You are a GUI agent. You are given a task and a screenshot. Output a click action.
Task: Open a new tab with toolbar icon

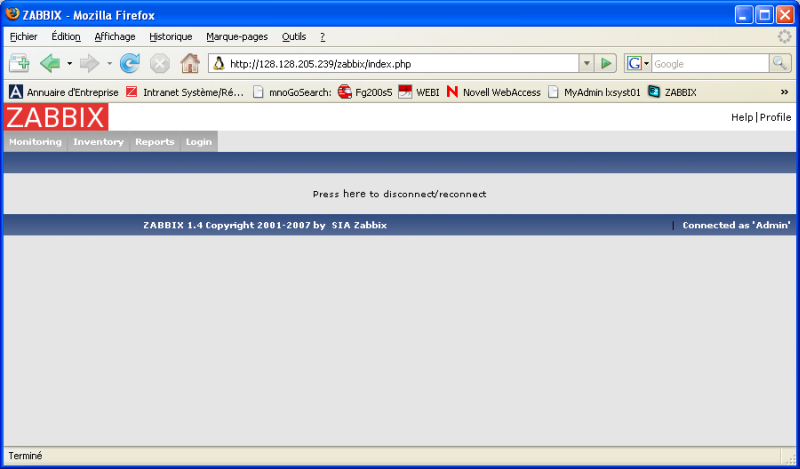[x=19, y=63]
